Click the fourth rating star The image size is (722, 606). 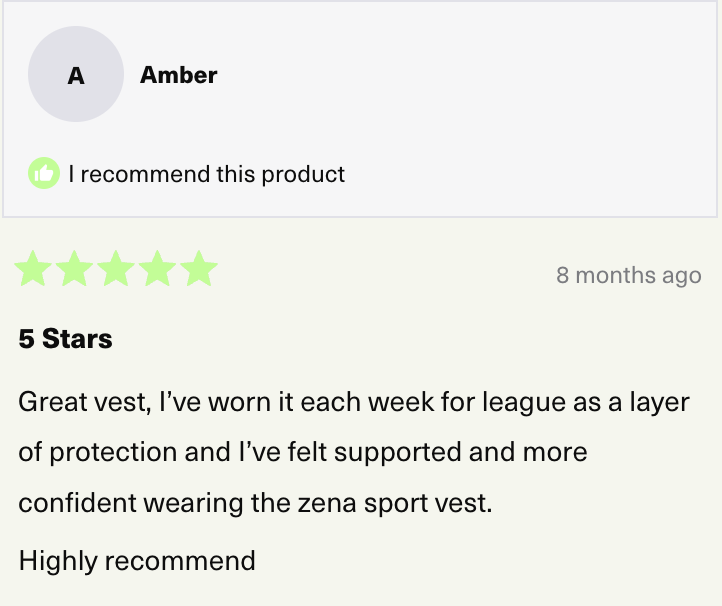158,269
